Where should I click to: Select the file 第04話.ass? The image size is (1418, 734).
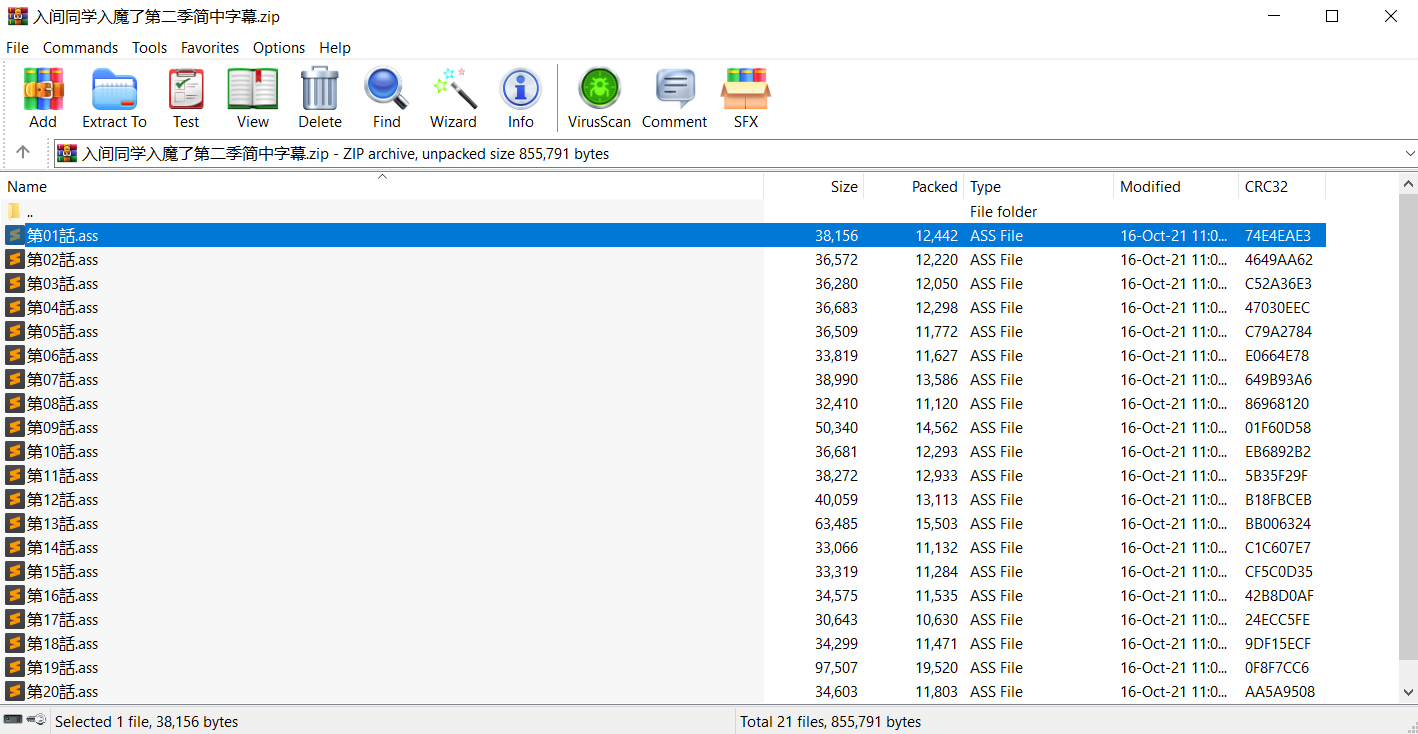click(663, 308)
